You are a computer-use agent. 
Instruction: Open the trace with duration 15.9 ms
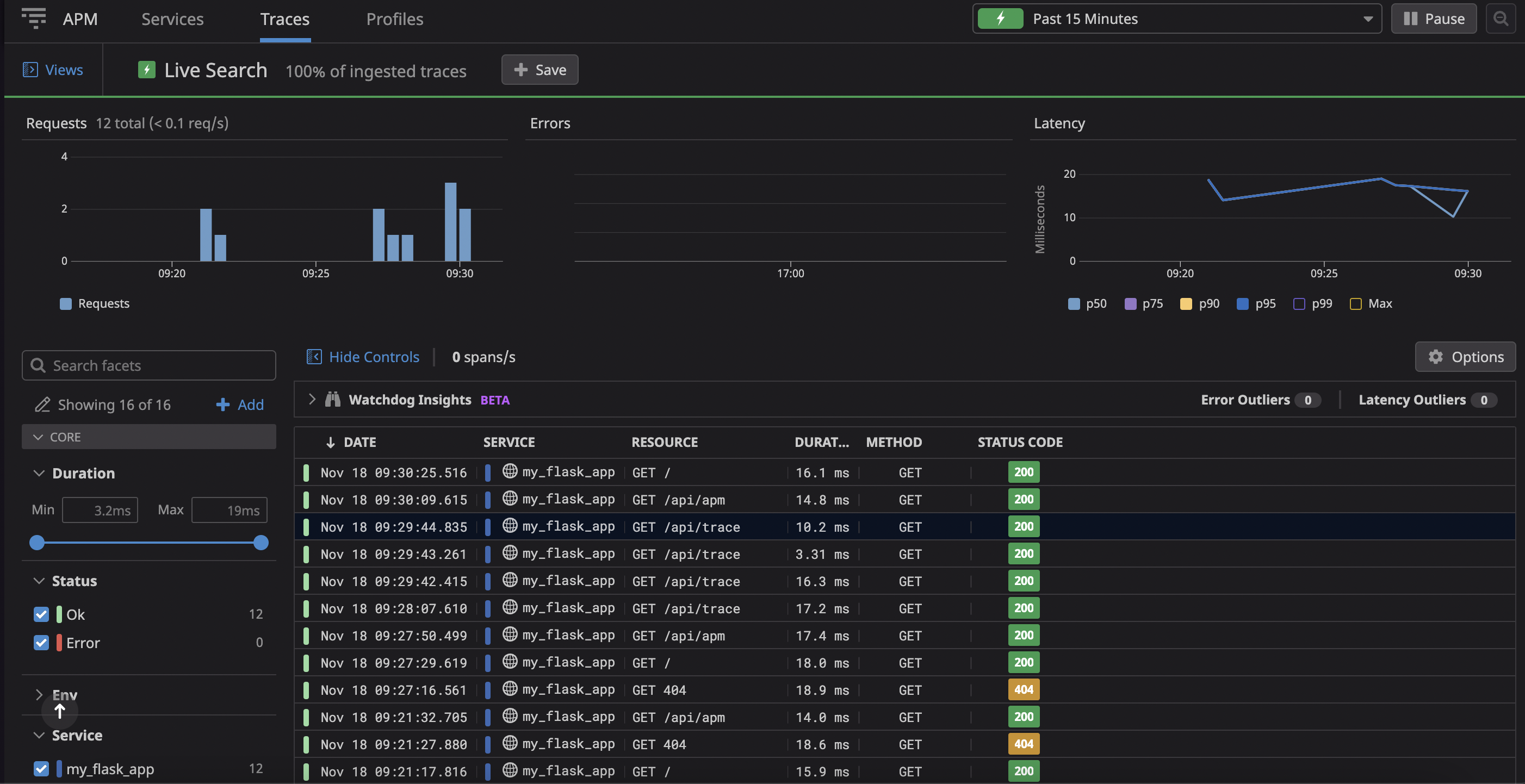pos(904,770)
